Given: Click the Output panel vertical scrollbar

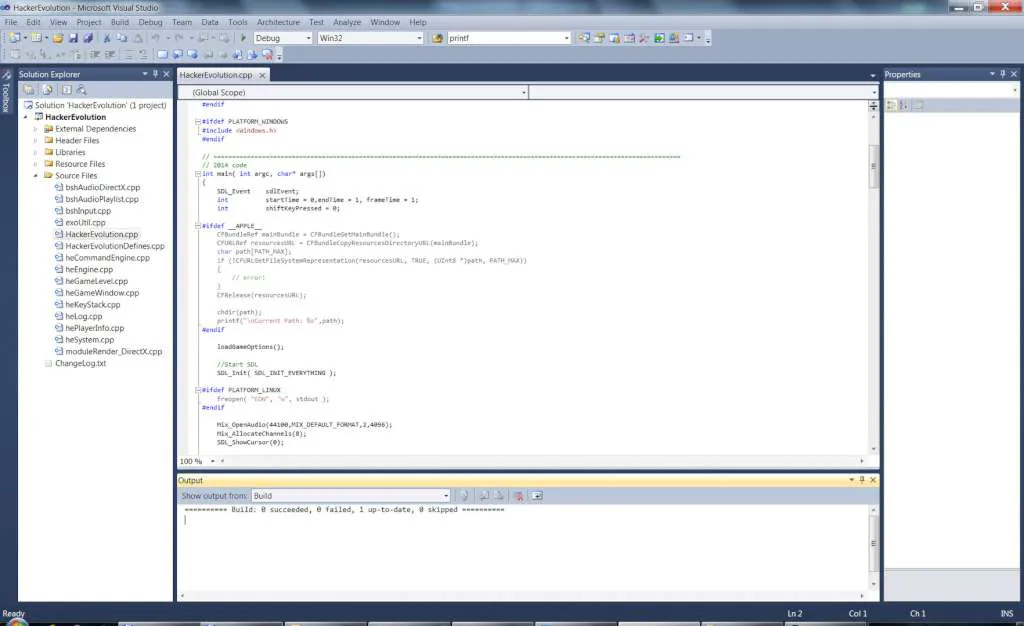Looking at the screenshot, I should 873,544.
